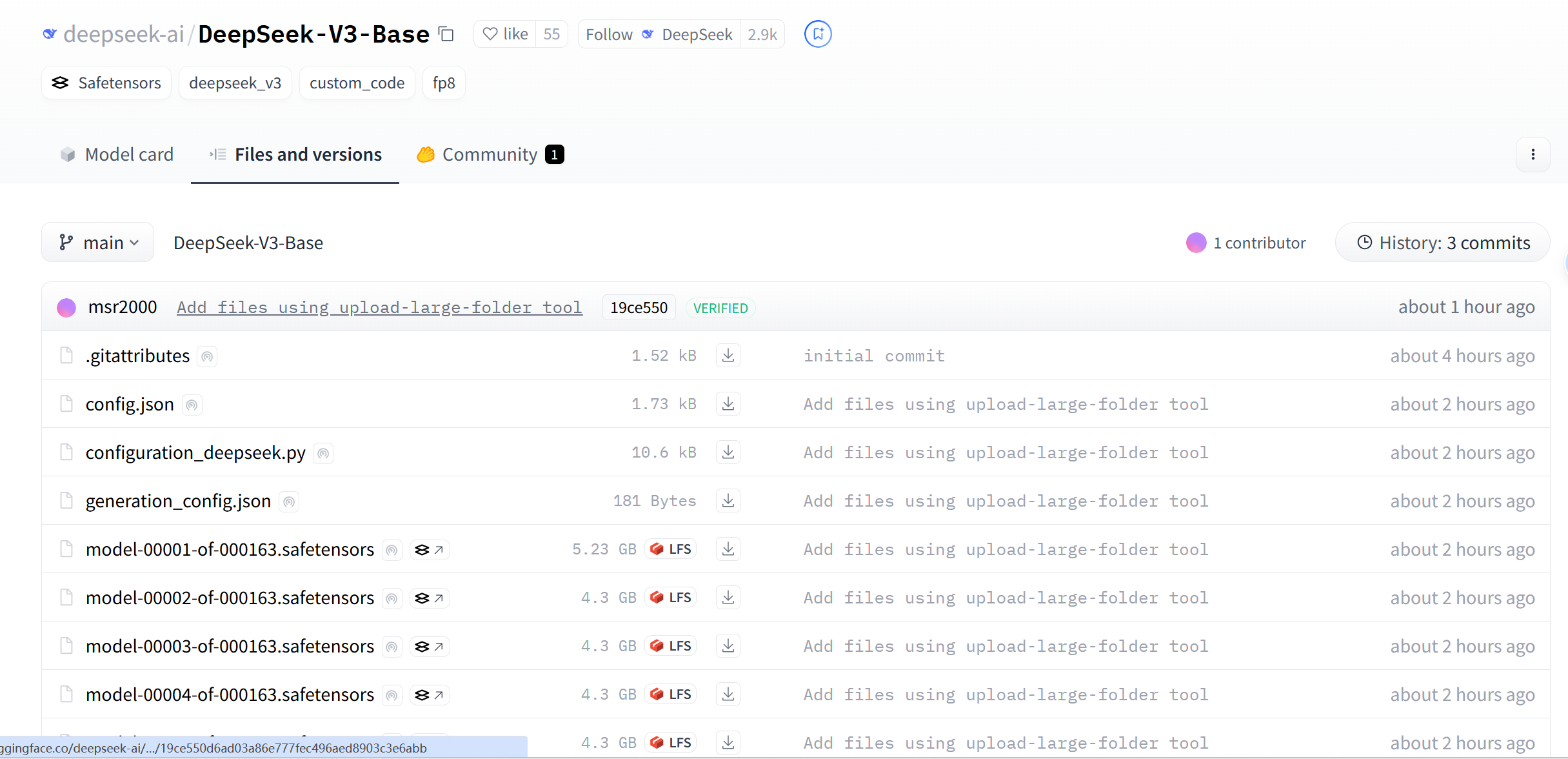Image resolution: width=1568 pixels, height=759 pixels.
Task: Click the msr2000 gradient avatar
Action: click(66, 308)
